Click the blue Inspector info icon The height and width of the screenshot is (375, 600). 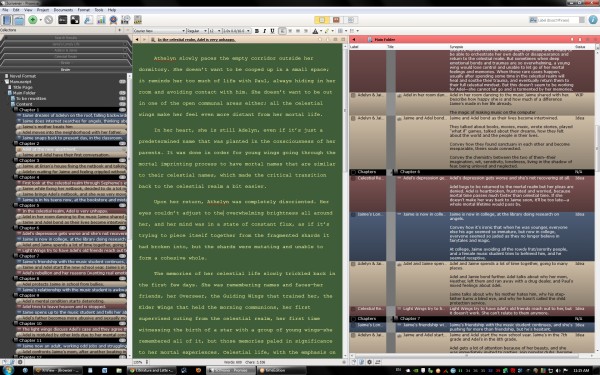593,20
